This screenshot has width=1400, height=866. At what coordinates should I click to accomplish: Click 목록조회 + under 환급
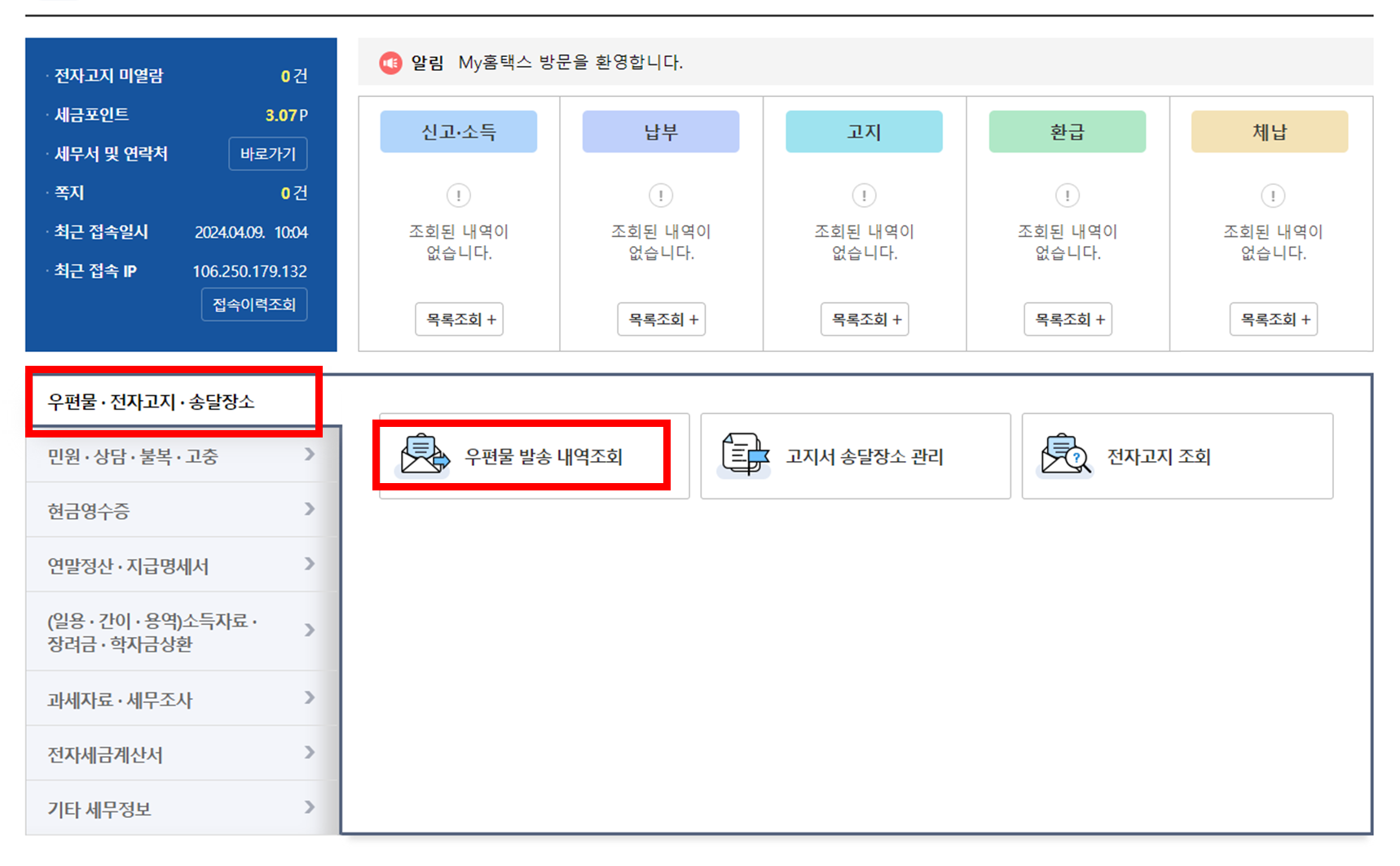tap(1068, 319)
